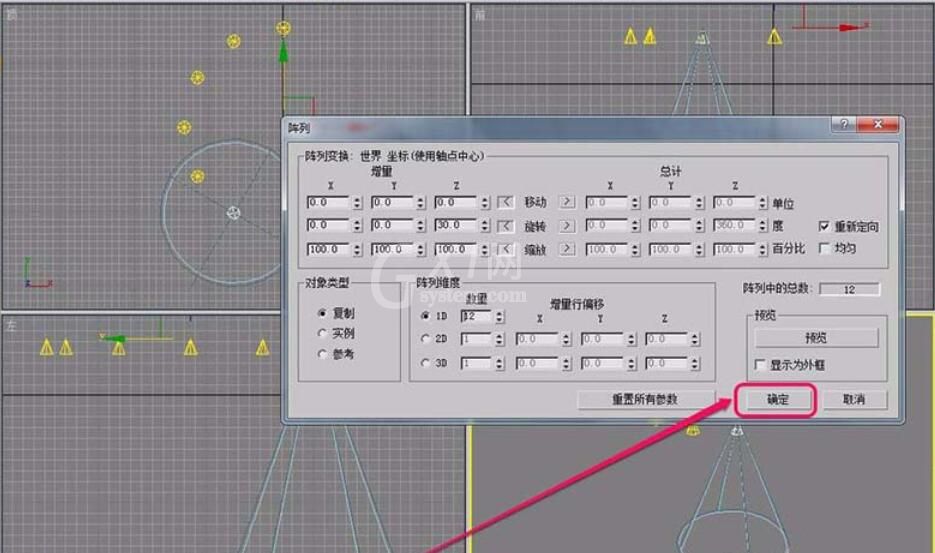Click the spinner beside total rotate Z field
The image size is (935, 553).
click(x=763, y=225)
